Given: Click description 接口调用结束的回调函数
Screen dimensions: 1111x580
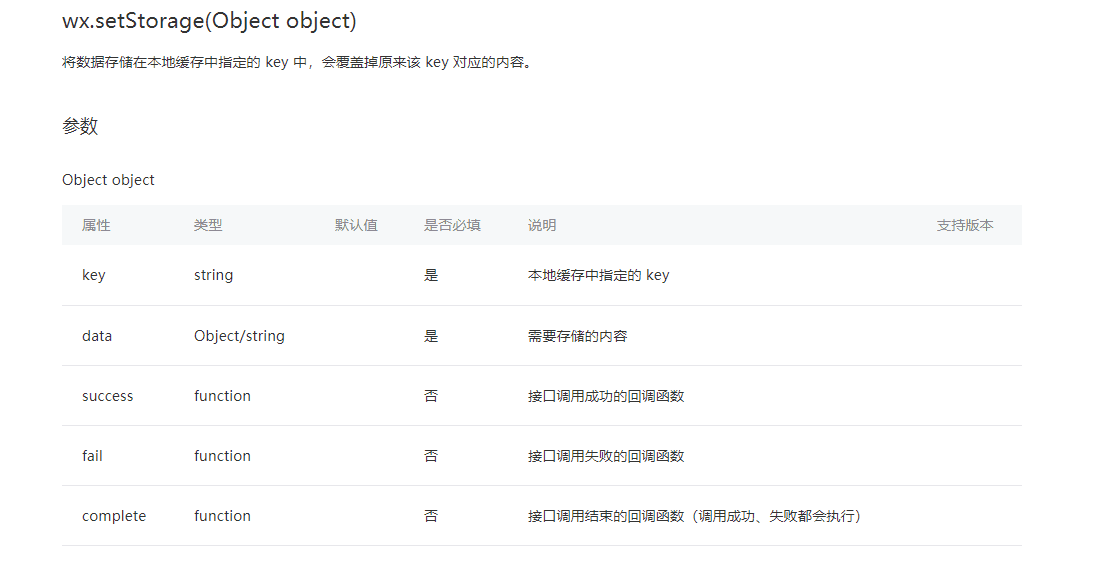Looking at the screenshot, I should (x=694, y=516).
